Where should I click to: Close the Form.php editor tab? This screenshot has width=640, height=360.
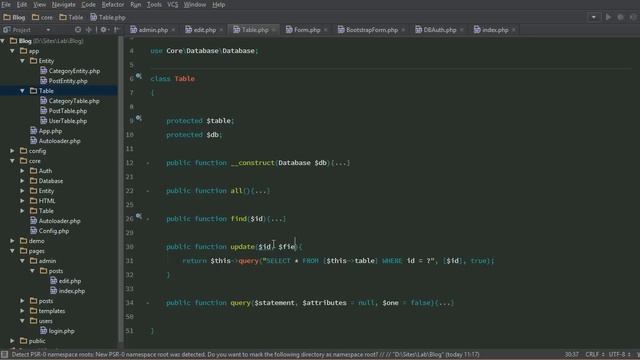[325, 30]
